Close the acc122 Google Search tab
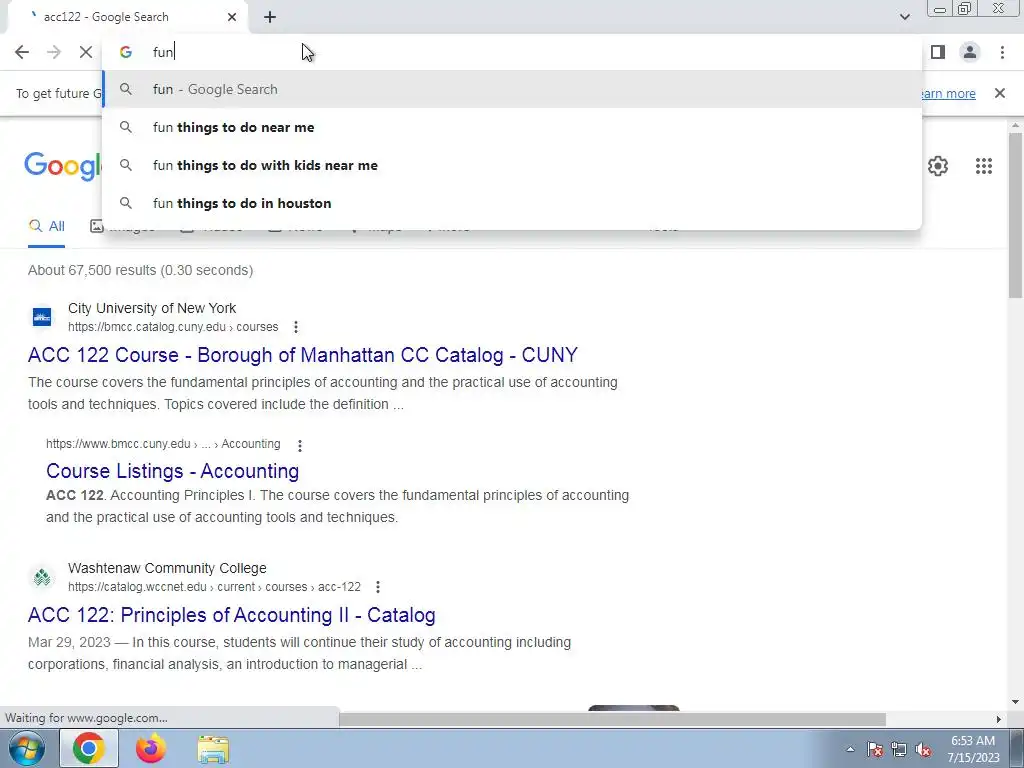Image resolution: width=1024 pixels, height=768 pixels. [232, 17]
